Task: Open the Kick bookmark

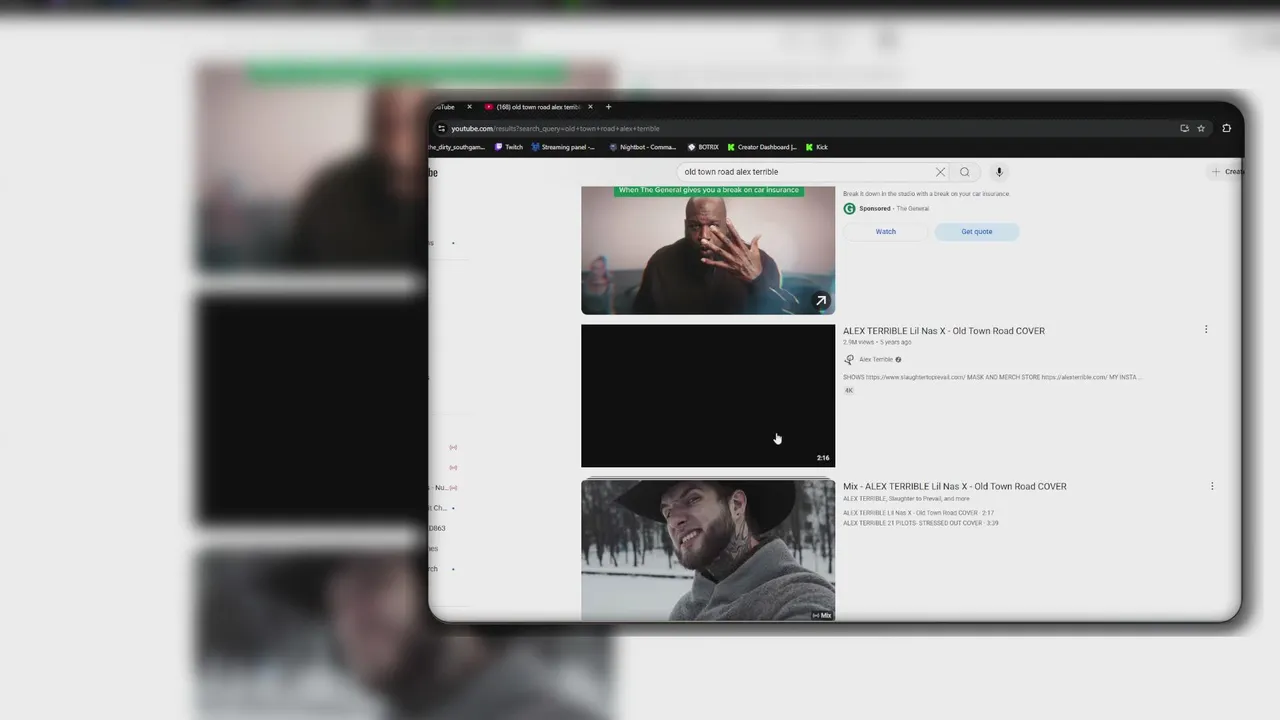Action: (817, 147)
